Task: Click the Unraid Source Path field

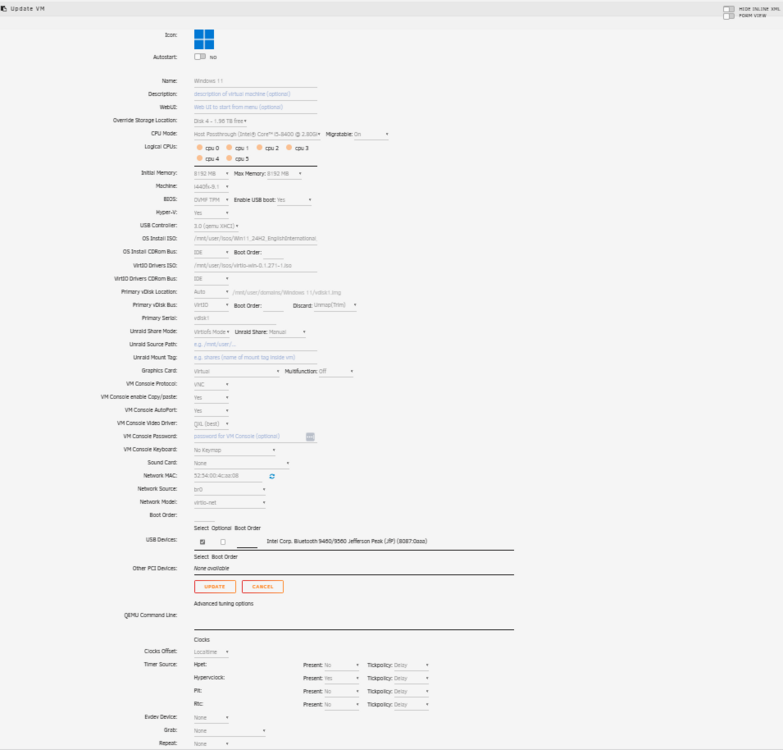Action: [x=255, y=345]
